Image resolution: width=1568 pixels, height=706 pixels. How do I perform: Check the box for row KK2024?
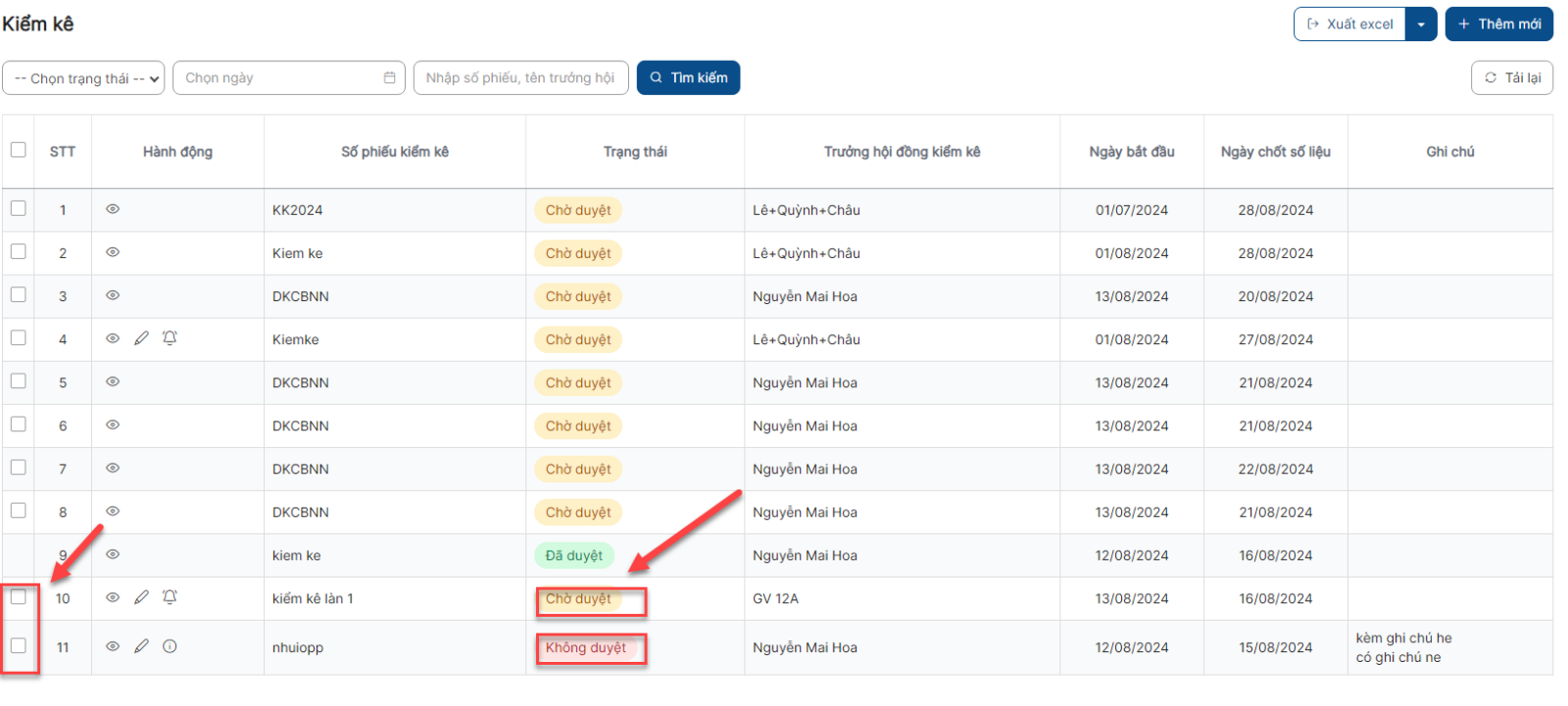point(19,209)
